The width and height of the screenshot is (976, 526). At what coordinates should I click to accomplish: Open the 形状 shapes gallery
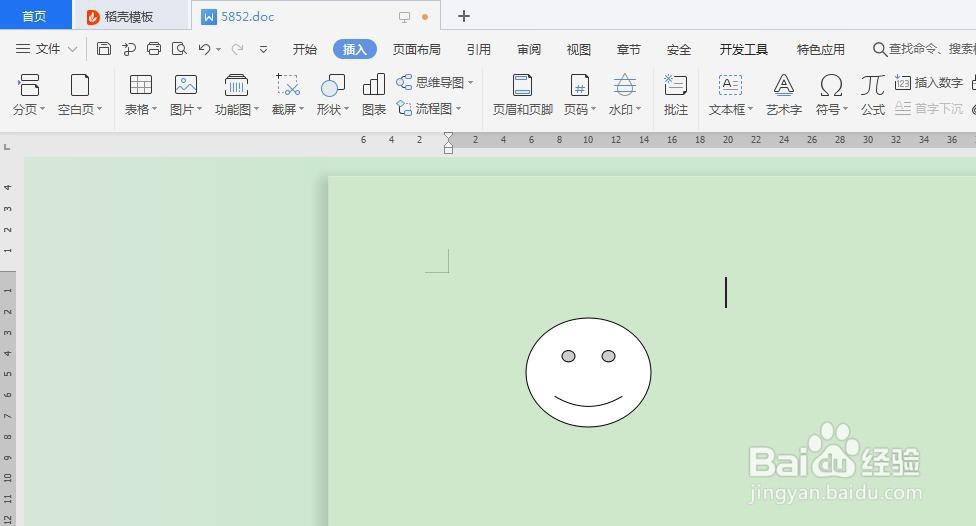(332, 94)
